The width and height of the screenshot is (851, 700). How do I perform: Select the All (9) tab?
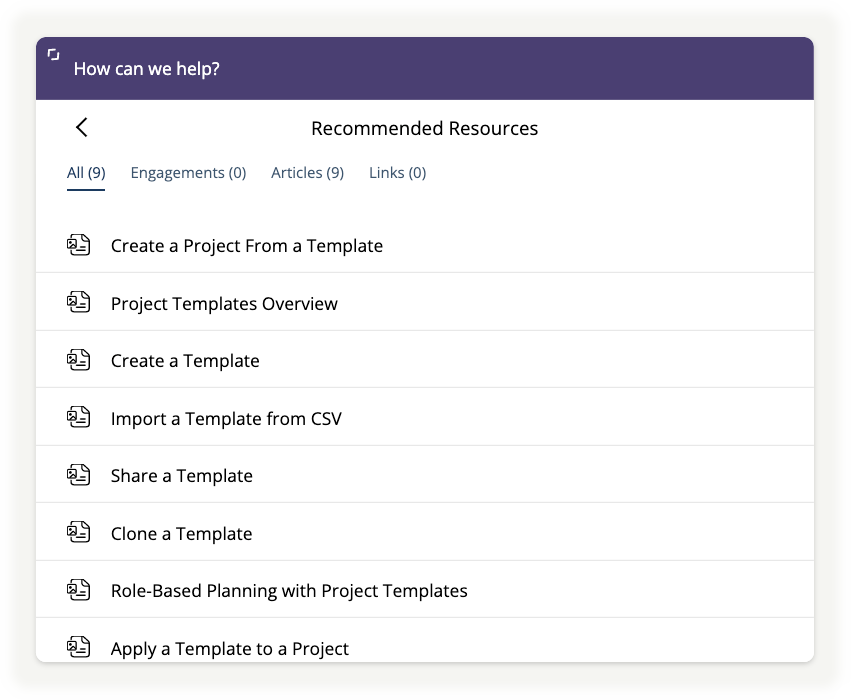point(86,173)
